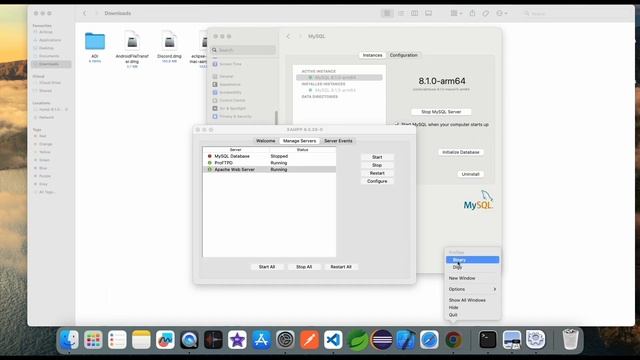Click the System Settings search field
640x360 pixels.
coord(243,50)
